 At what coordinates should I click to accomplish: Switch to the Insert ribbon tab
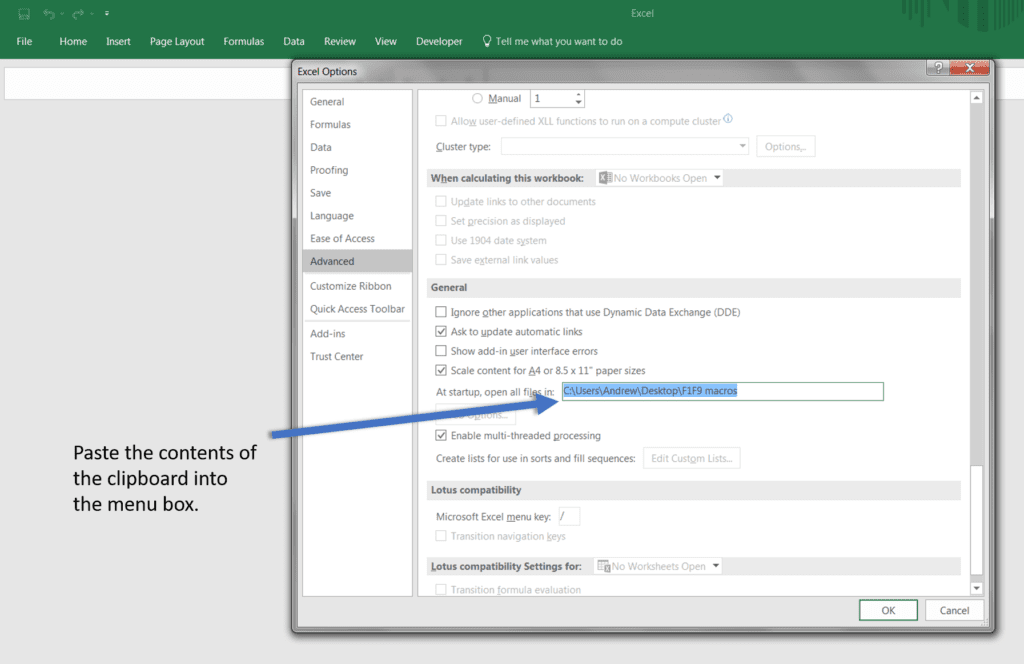tap(118, 41)
